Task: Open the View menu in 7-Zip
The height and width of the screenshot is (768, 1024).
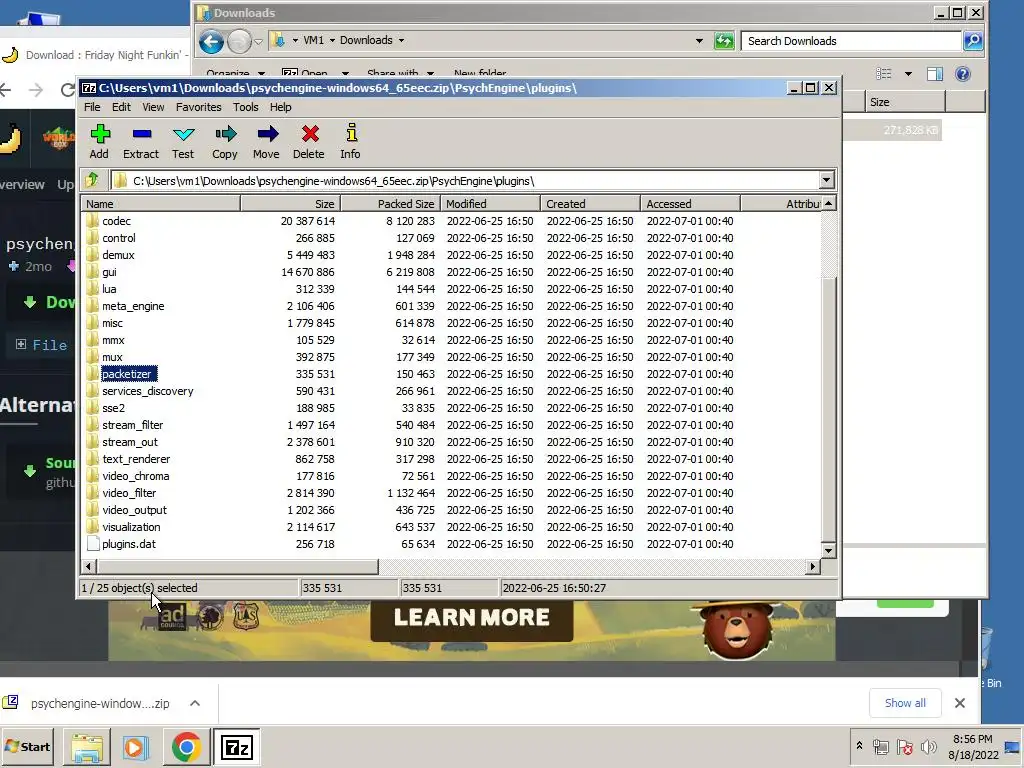Action: pos(153,107)
